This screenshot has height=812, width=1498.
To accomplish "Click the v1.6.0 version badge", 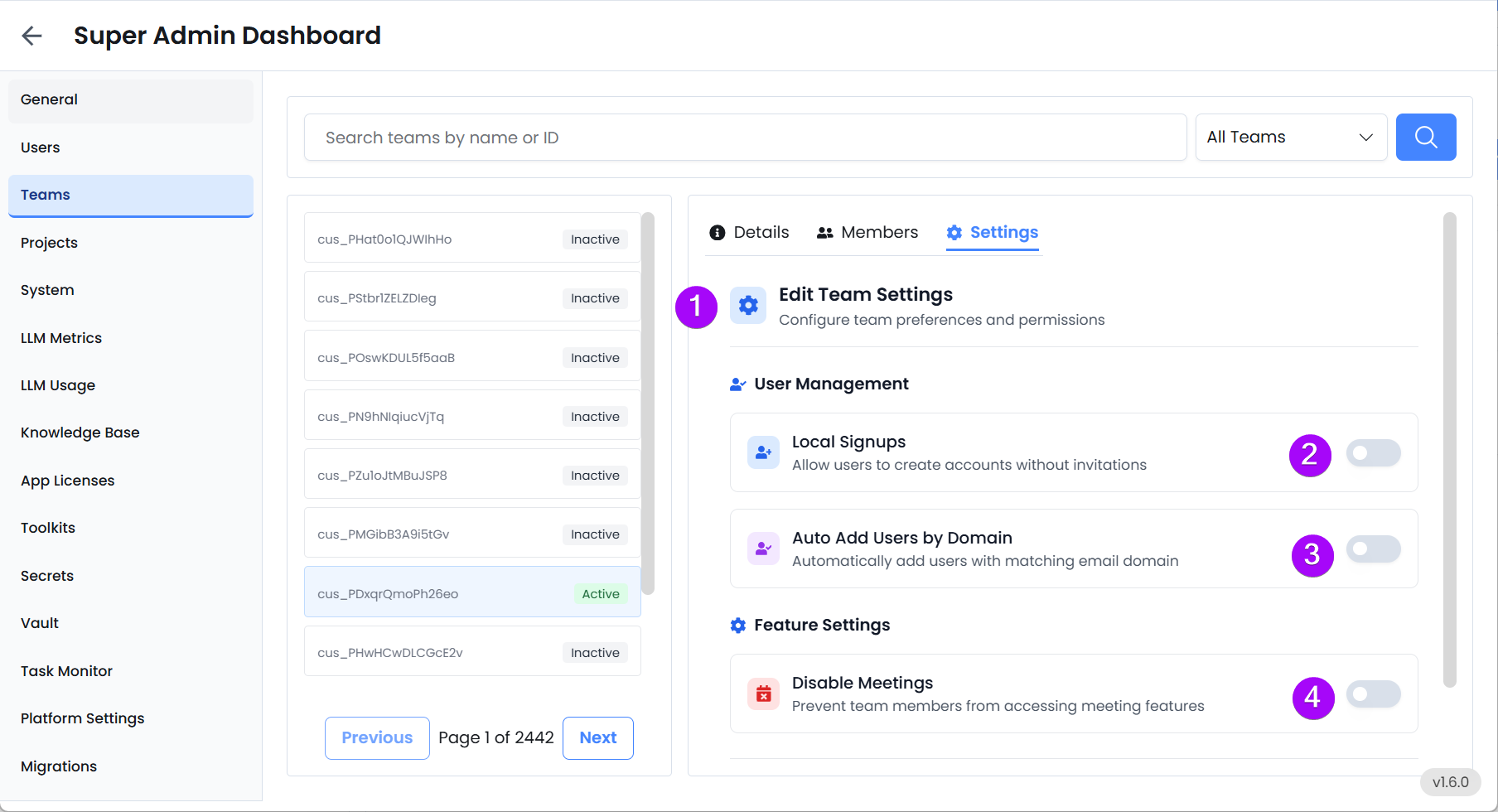I will tap(1451, 782).
